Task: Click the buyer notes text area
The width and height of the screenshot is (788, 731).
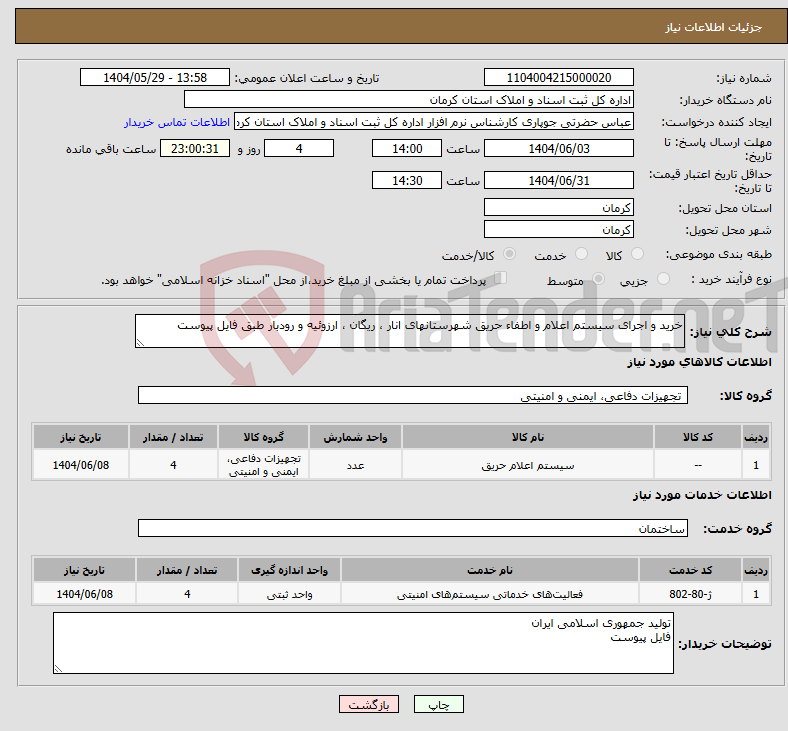Action: pyautogui.click(x=363, y=643)
